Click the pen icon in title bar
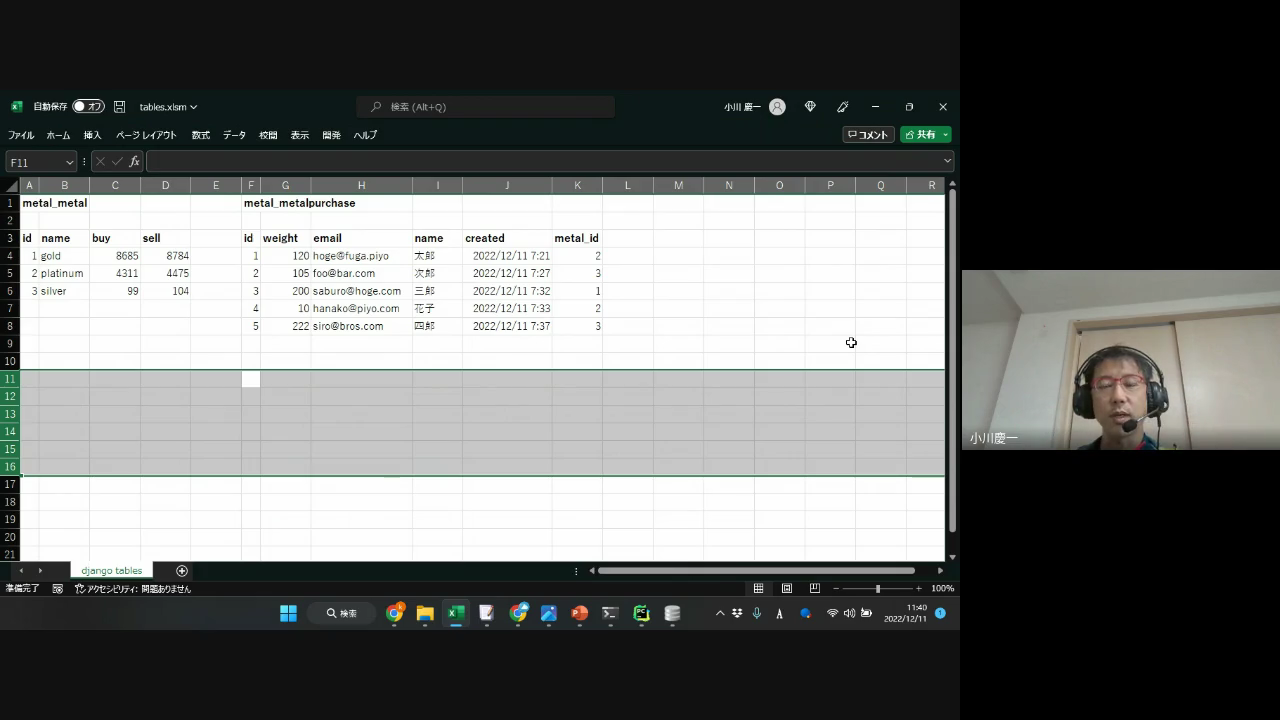The image size is (1280, 720). (x=843, y=107)
